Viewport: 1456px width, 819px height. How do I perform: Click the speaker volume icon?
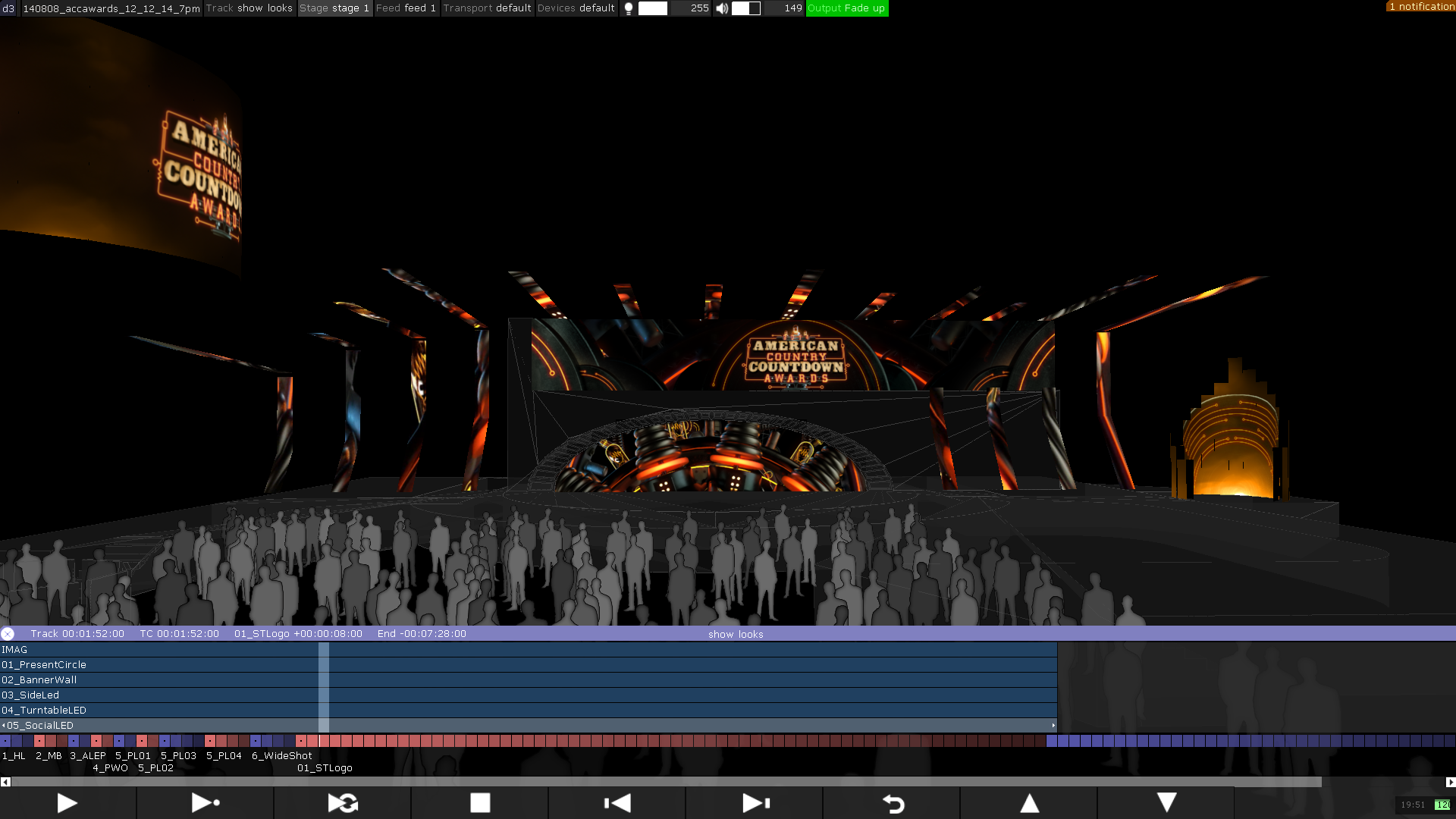(x=722, y=8)
